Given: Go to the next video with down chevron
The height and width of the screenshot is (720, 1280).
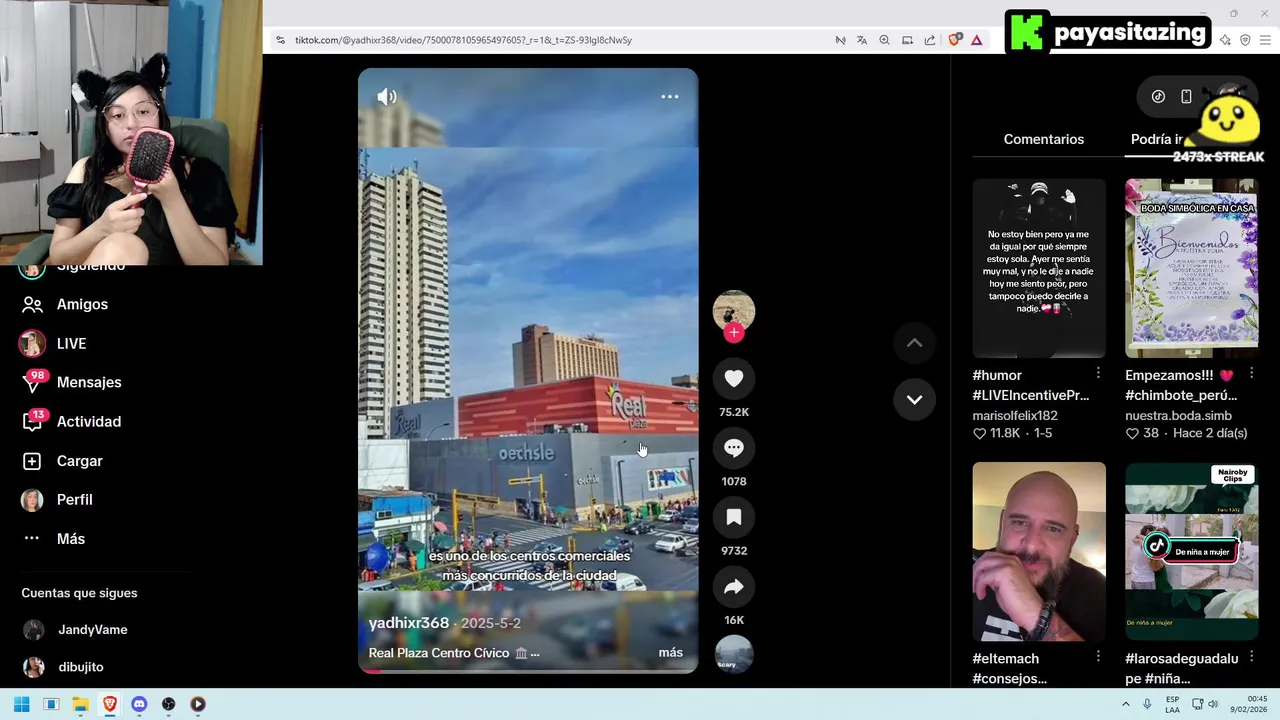Looking at the screenshot, I should [914, 399].
